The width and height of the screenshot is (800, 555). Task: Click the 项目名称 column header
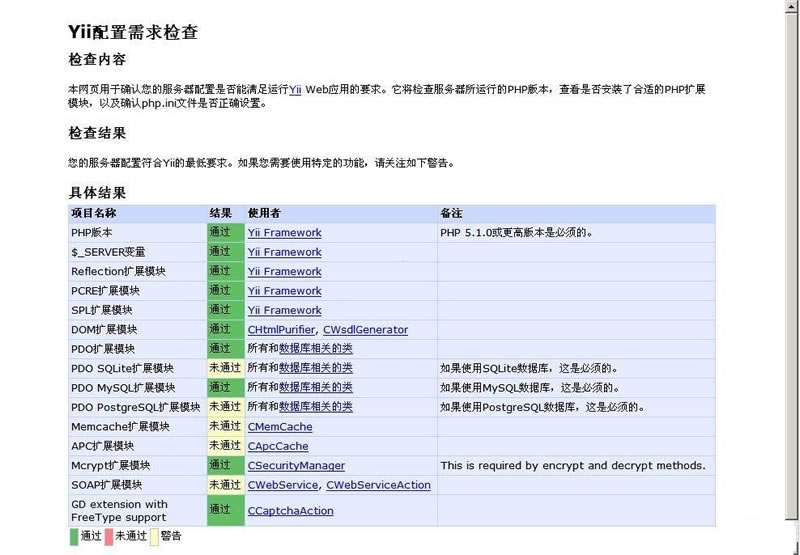pyautogui.click(x=137, y=213)
